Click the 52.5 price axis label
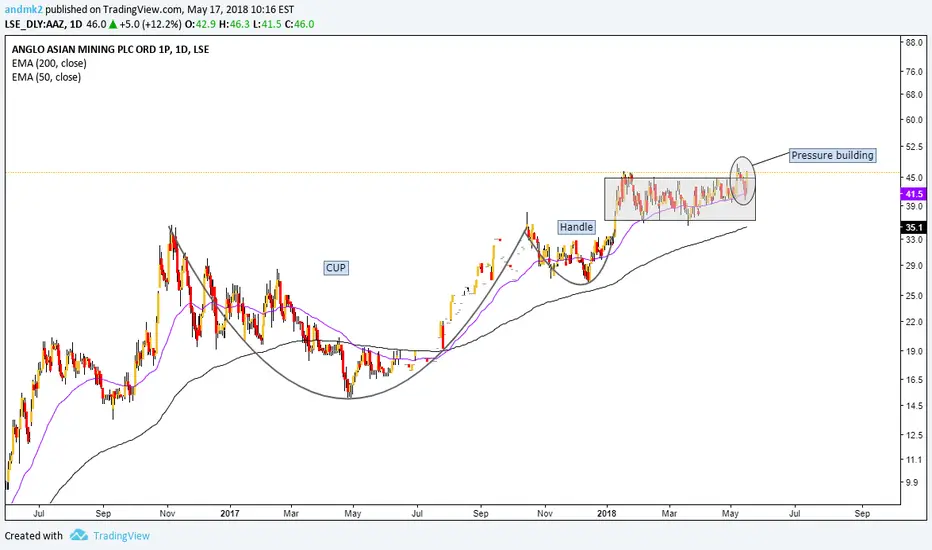 tap(914, 146)
